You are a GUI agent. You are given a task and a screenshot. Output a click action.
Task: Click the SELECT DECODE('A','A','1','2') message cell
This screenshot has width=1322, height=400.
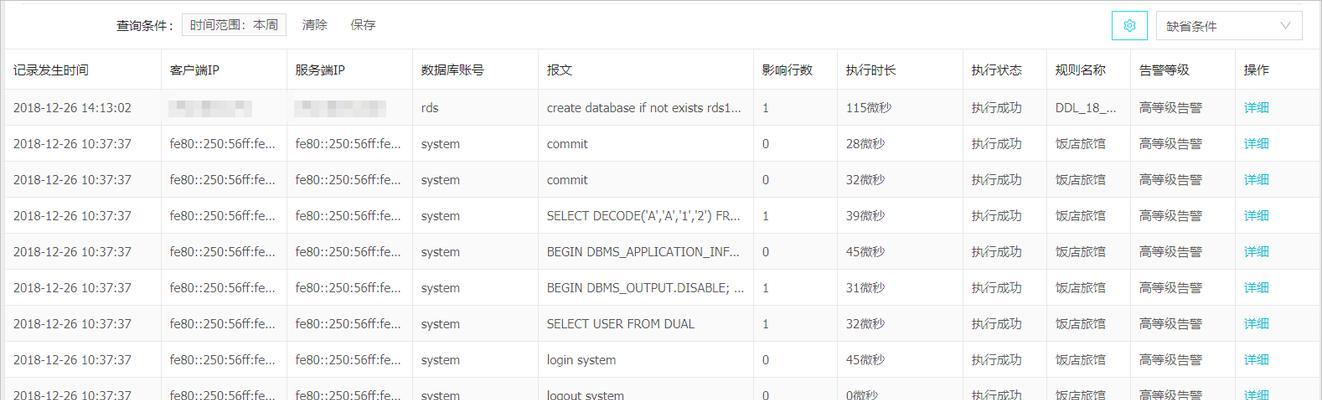(x=644, y=216)
